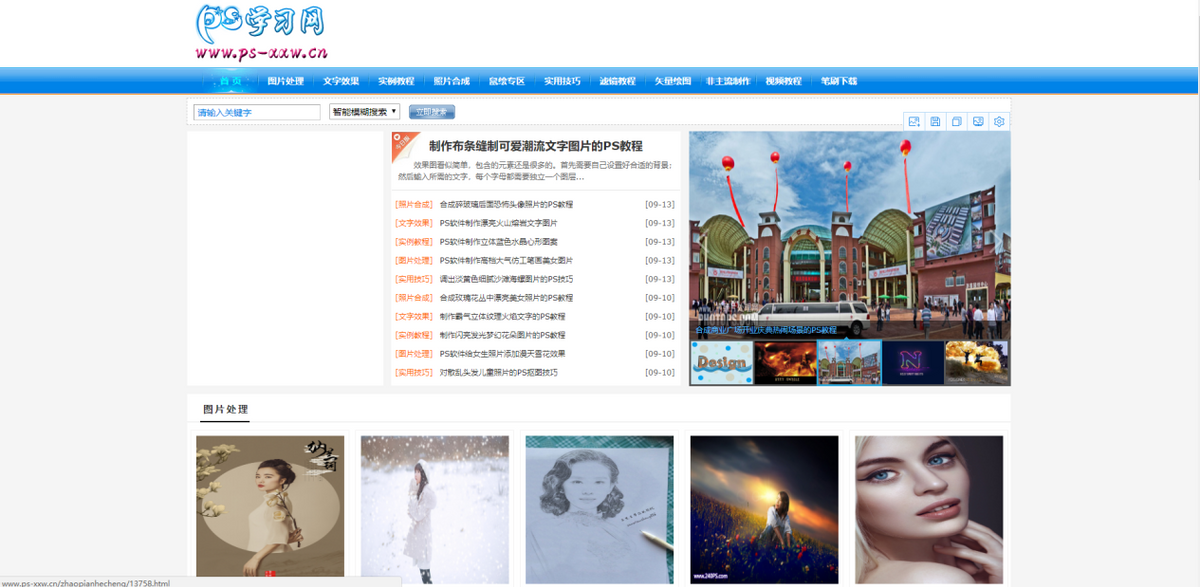Select the neon N letter slideshow thumbnail
Viewport: 1200px width, 587px height.
pos(914,362)
